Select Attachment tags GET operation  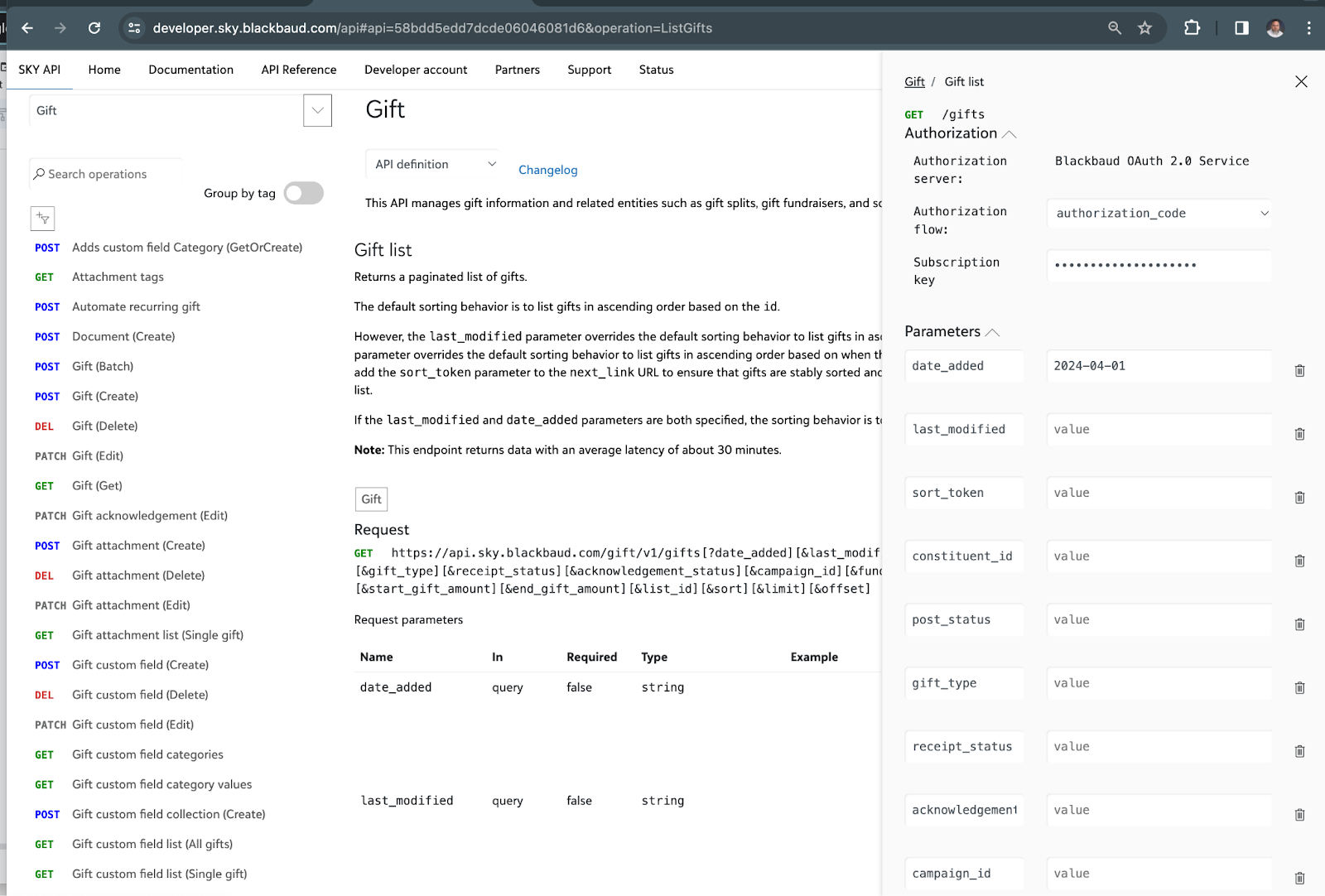[118, 277]
